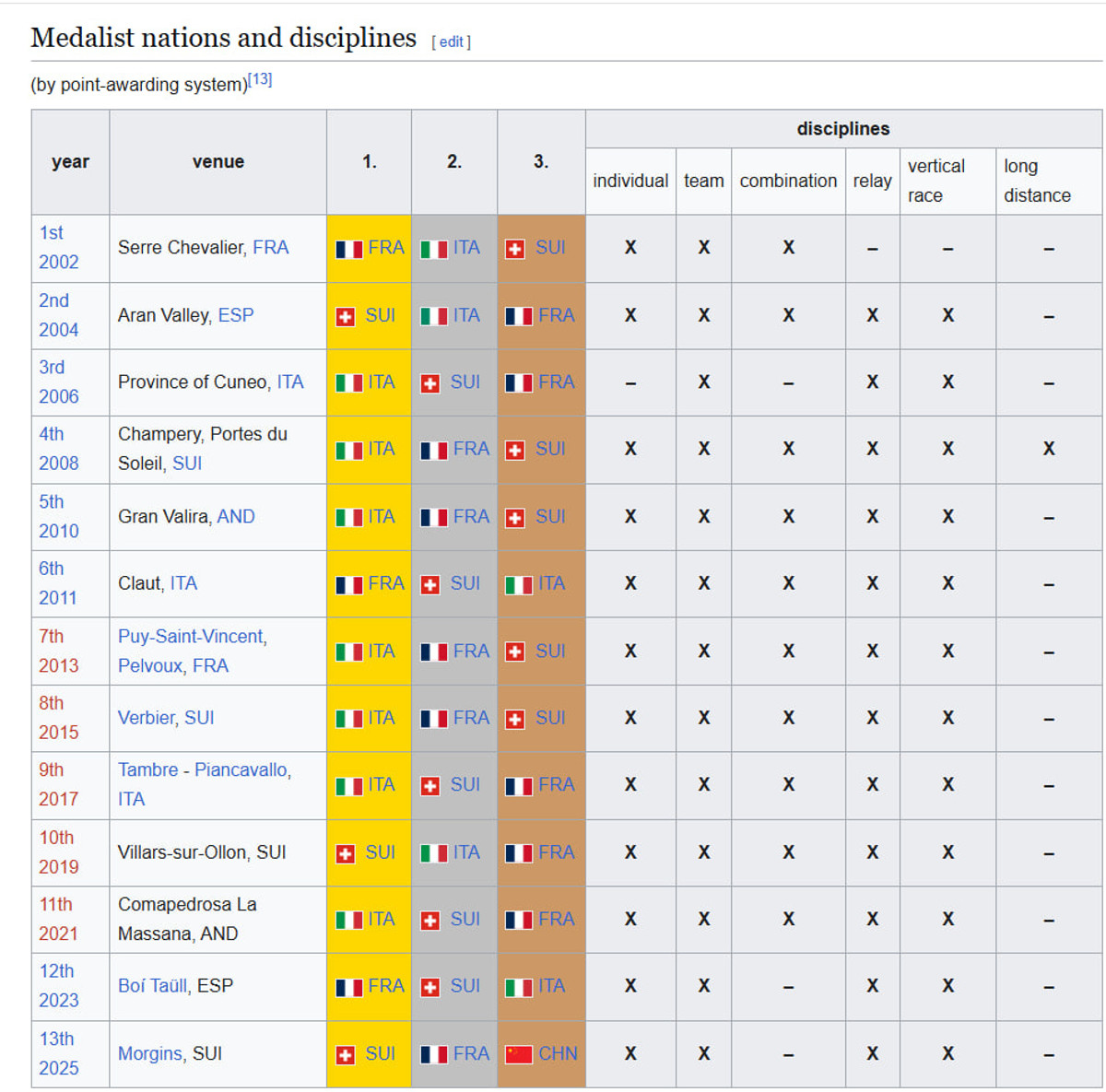Click the Swiss flag in the 2025 row
This screenshot has height=1092, width=1106.
click(346, 1055)
